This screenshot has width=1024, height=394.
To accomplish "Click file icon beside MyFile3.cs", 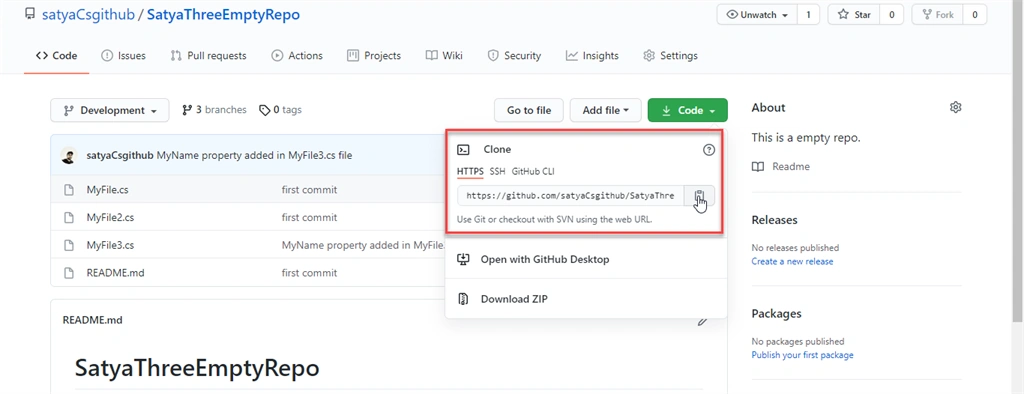I will pyautogui.click(x=69, y=246).
